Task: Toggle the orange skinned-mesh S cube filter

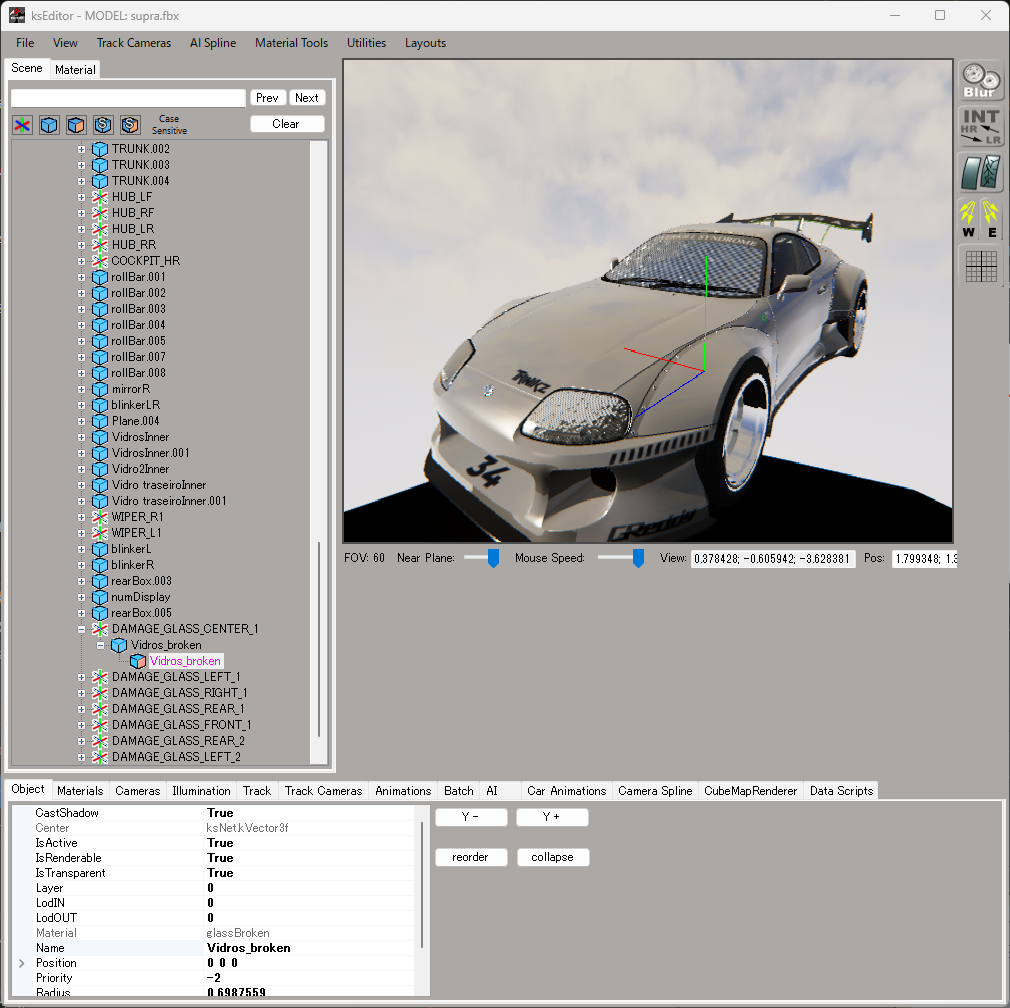Action: click(130, 125)
